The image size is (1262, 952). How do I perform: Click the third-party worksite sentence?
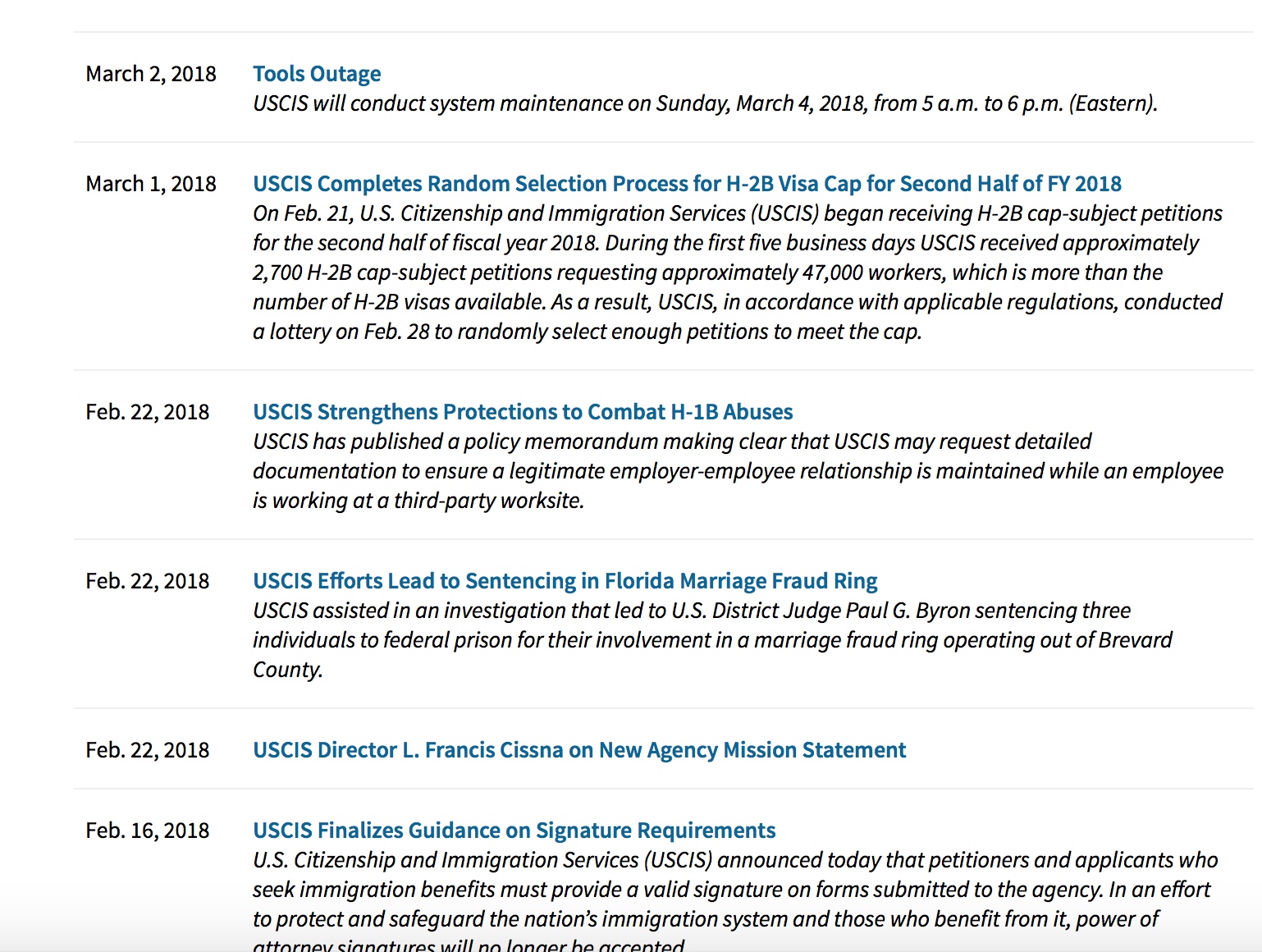tap(418, 501)
